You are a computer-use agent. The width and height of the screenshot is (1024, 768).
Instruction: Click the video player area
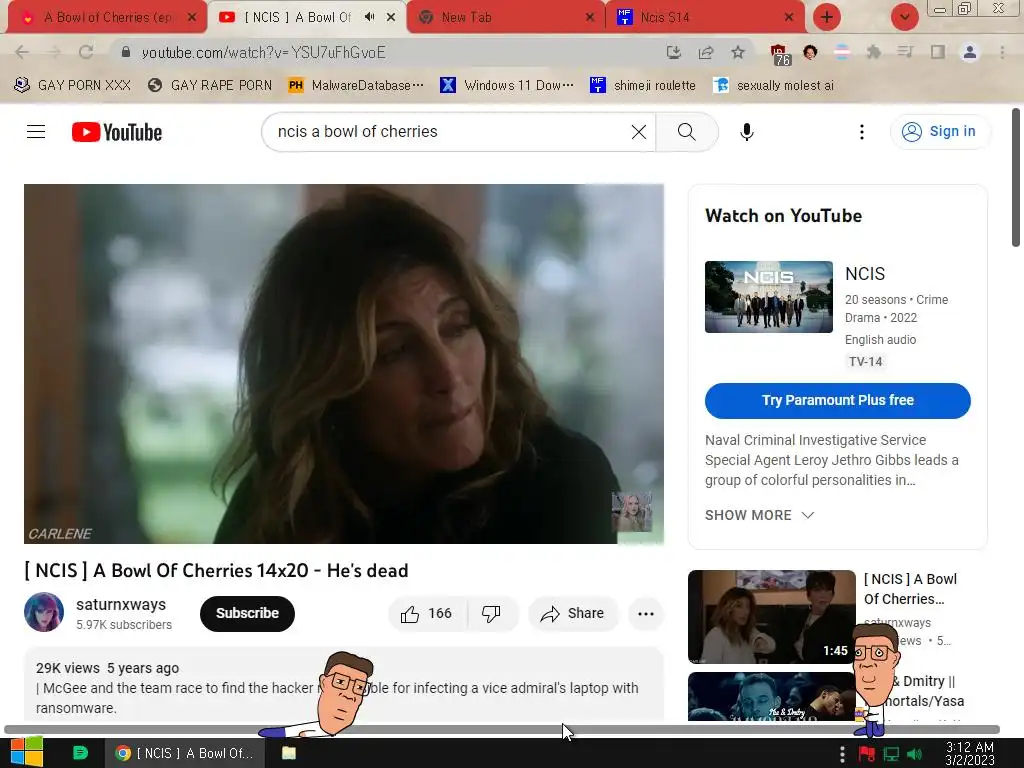click(344, 364)
